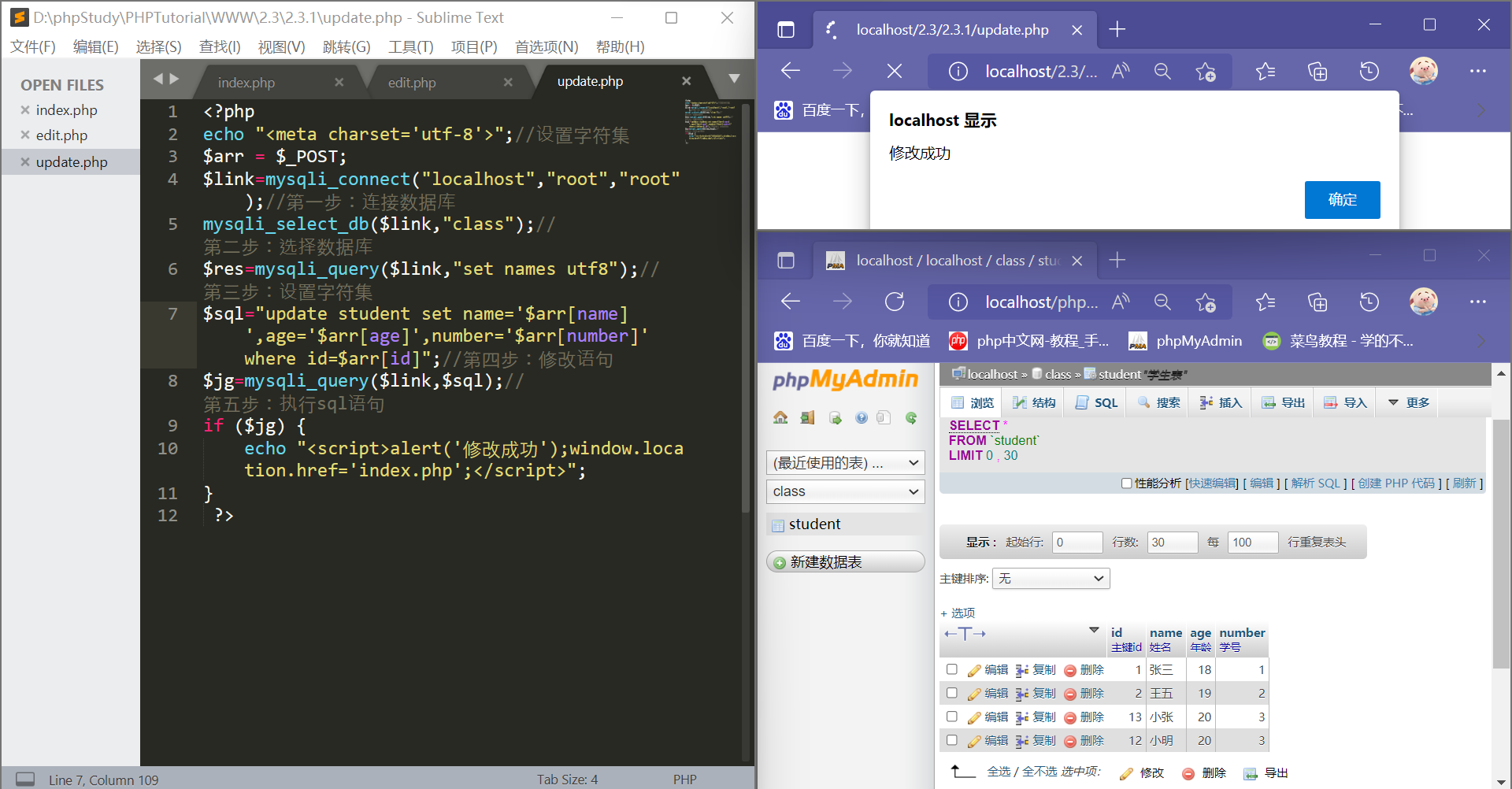
Task: Click phpMyAdmin logout icon in sidebar
Action: coord(807,417)
